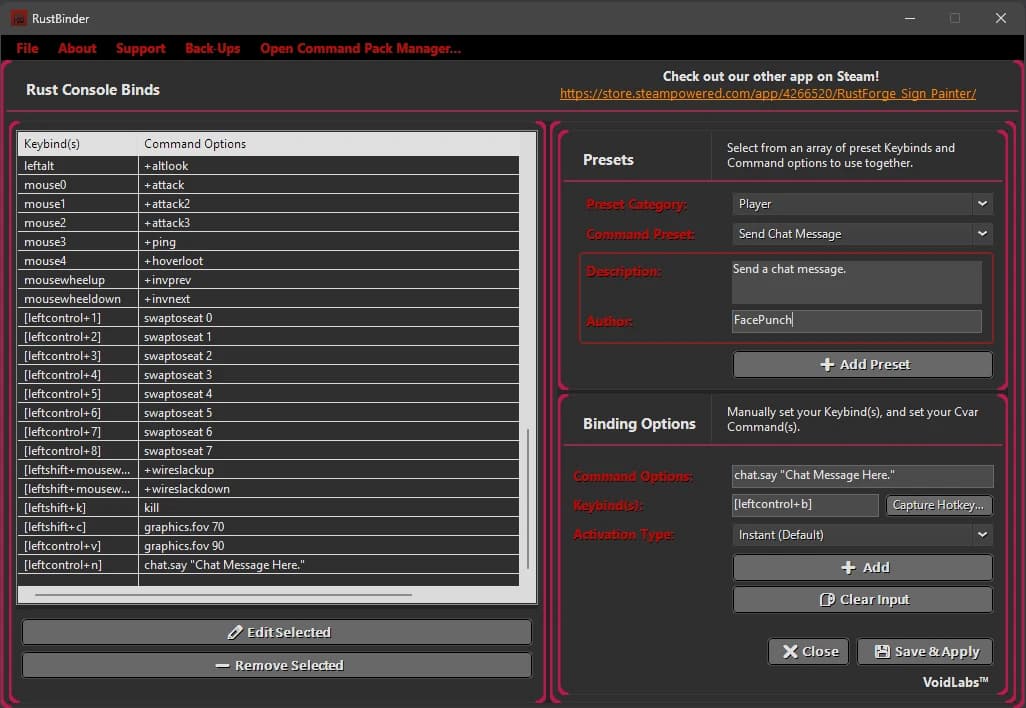This screenshot has height=708, width=1026.
Task: Click the RustBinder app icon in title bar
Action: 18,18
